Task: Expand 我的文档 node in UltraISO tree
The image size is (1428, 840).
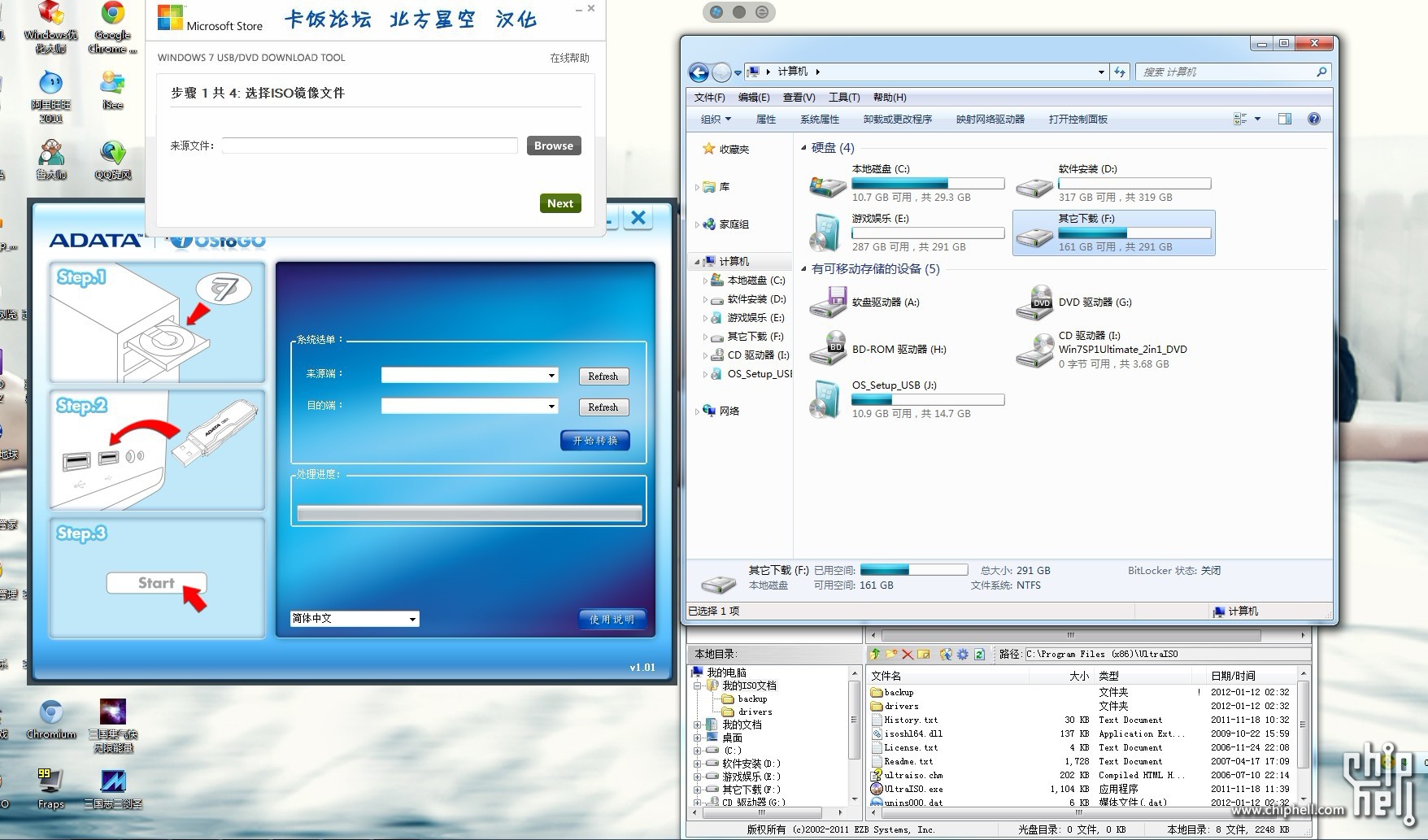Action: click(x=697, y=725)
